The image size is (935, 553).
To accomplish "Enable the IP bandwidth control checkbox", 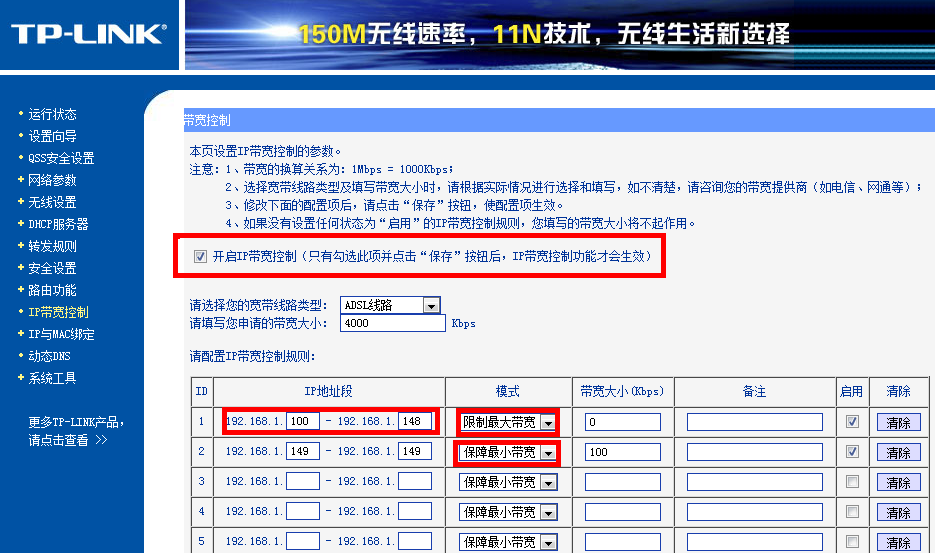I will pos(200,257).
